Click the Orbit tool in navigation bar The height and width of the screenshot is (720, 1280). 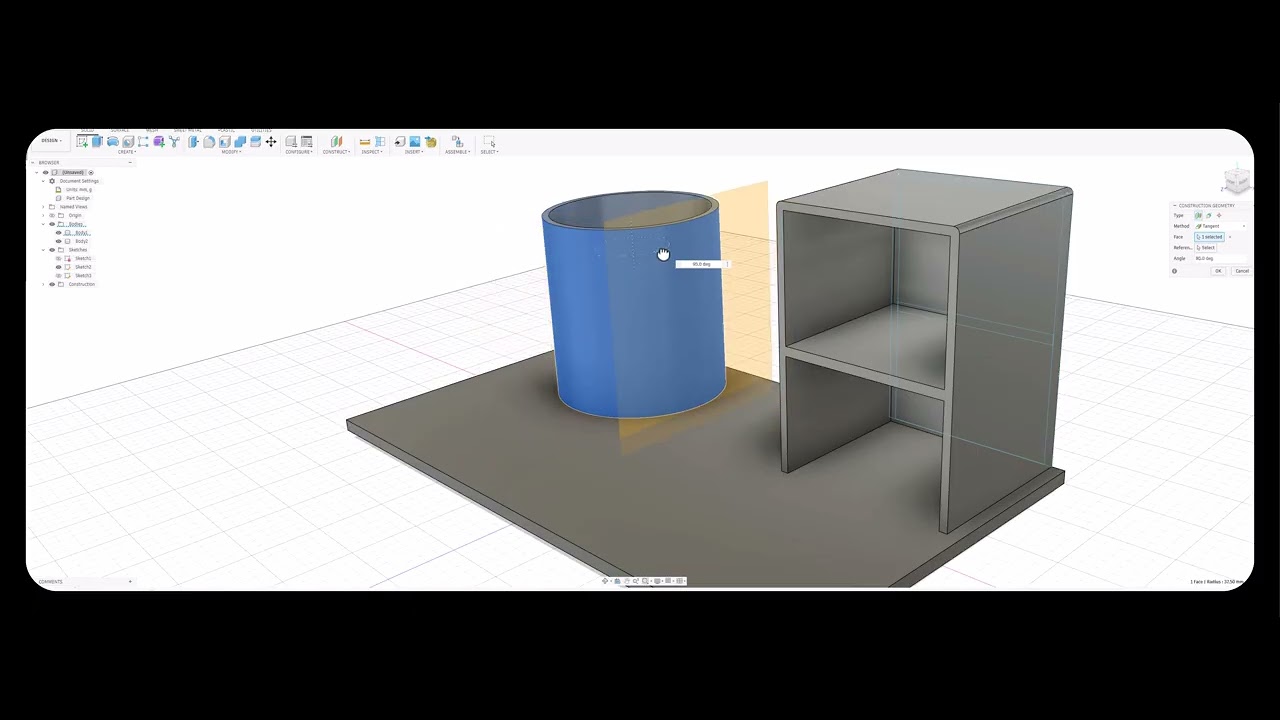click(x=605, y=581)
